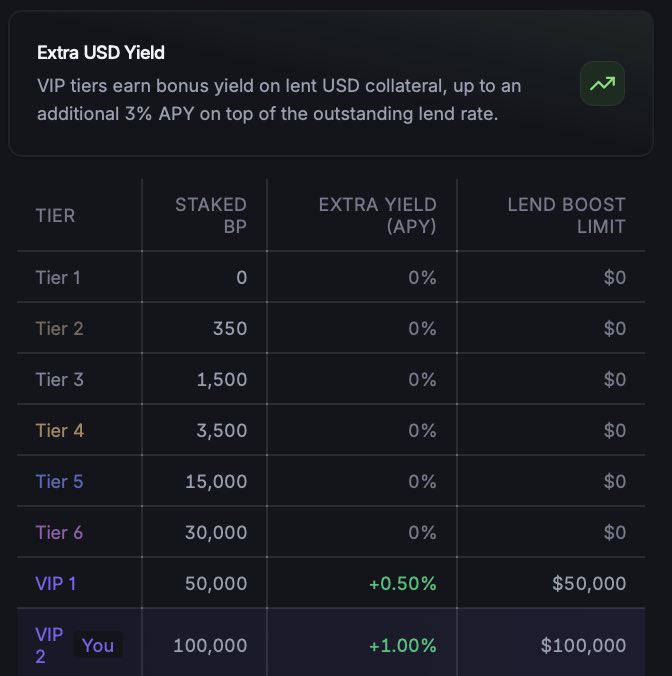The width and height of the screenshot is (672, 676).
Task: Click the Extra USD Yield heading
Action: (100, 52)
